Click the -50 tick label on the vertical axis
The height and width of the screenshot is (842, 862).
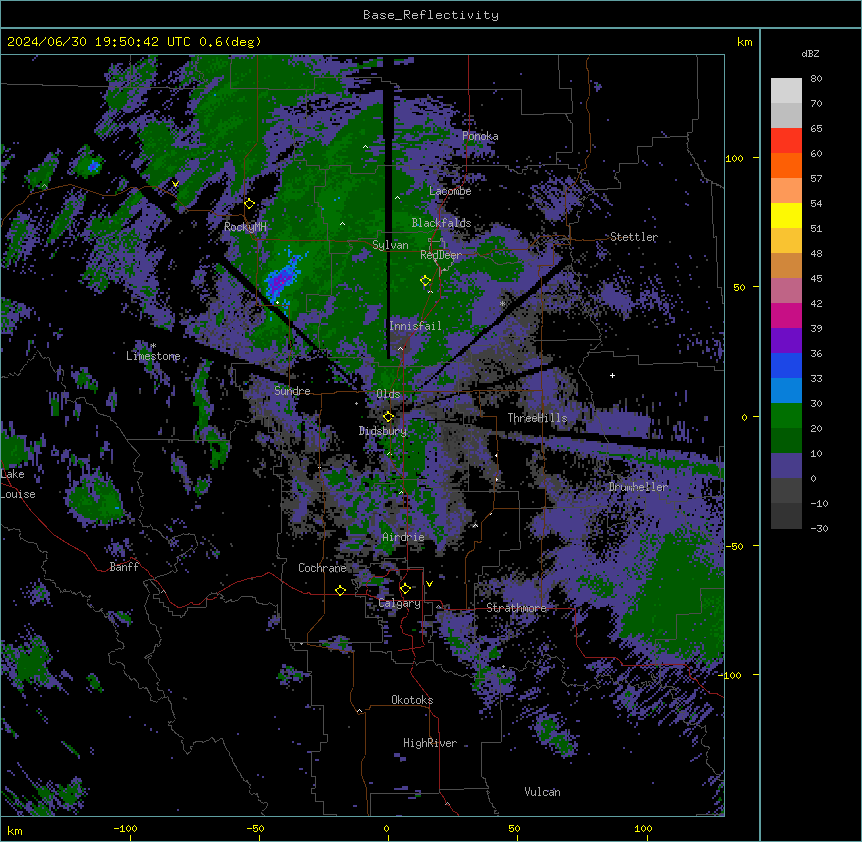tap(734, 546)
